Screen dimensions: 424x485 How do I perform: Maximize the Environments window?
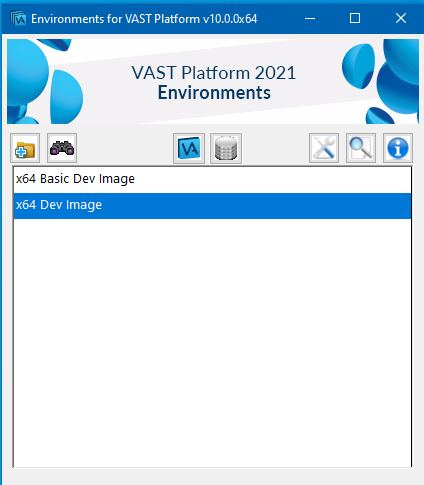(x=355, y=18)
